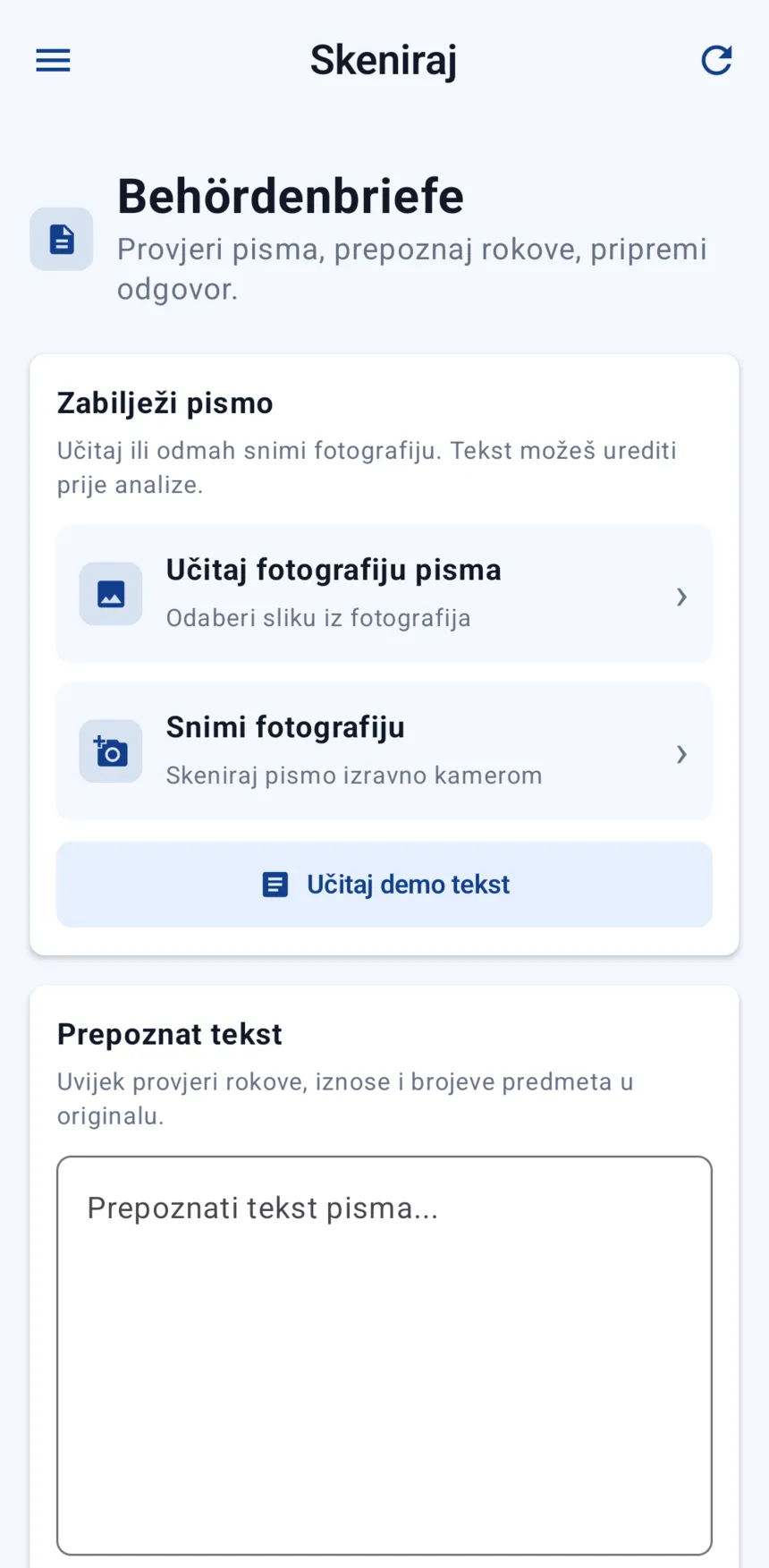
Task: Tap the Behördenbriefe document icon
Action: click(x=62, y=239)
